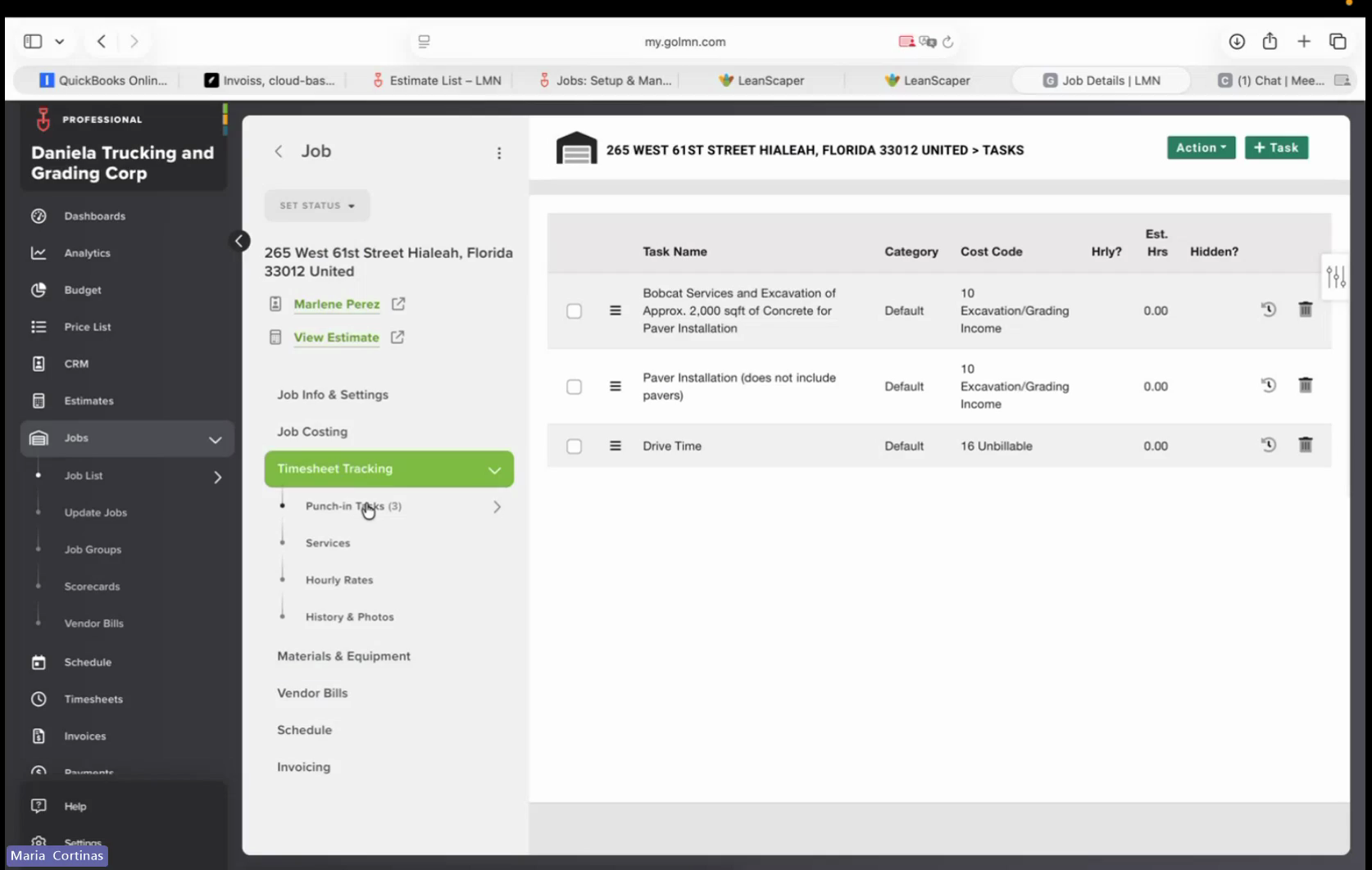Click the my.golmn.com address bar
1372x870 pixels.
685,42
